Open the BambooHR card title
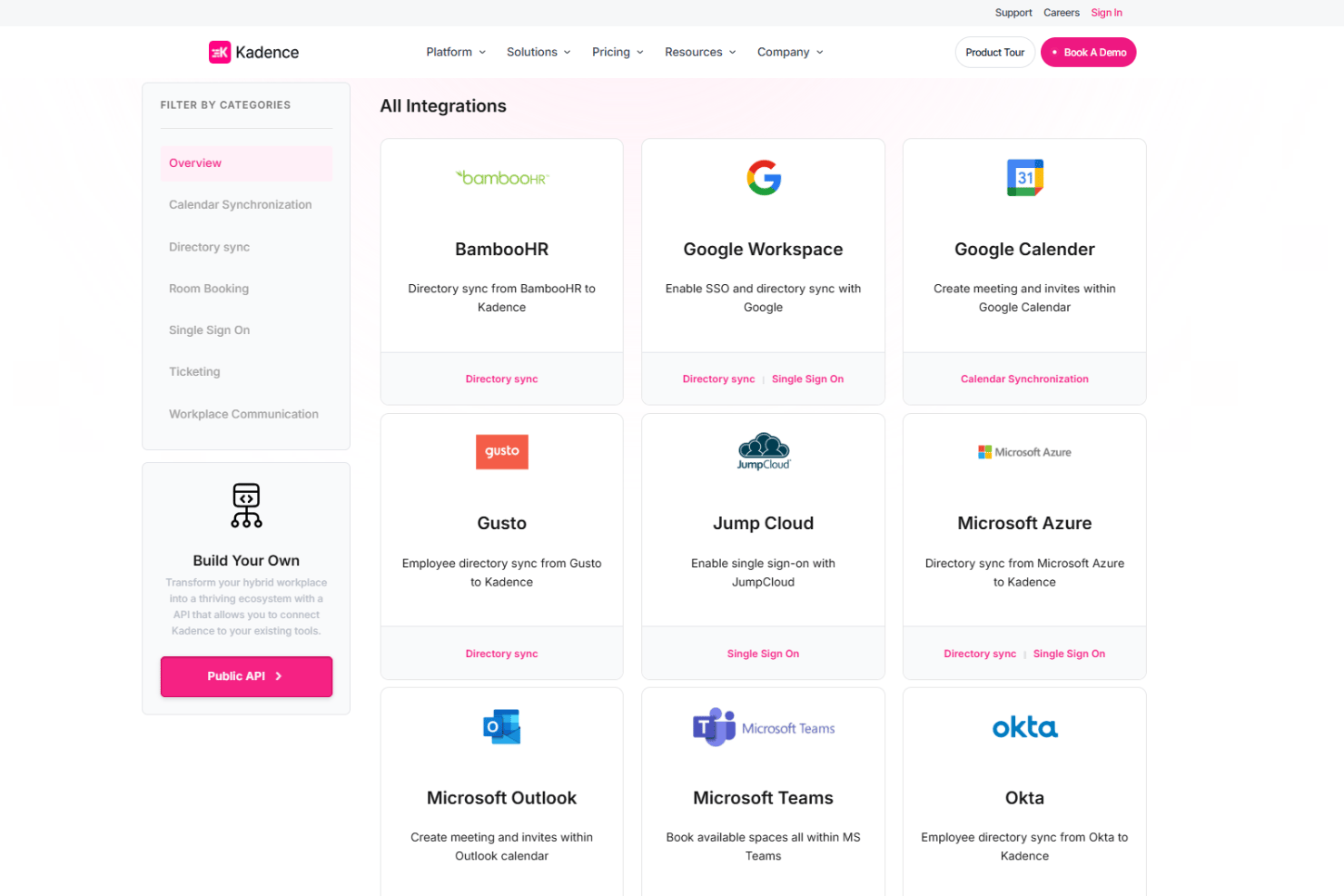This screenshot has width=1344, height=896. click(x=502, y=250)
